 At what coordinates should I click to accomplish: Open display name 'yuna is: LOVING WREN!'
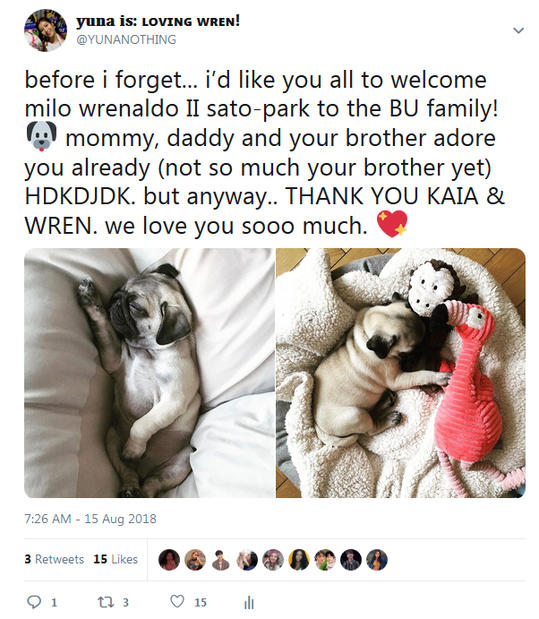(158, 21)
